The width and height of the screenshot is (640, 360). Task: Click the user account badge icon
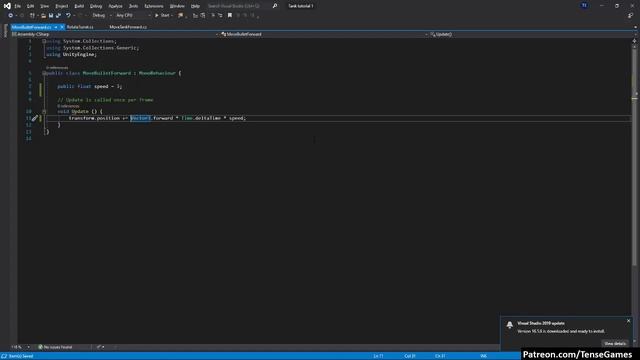click(x=584, y=6)
